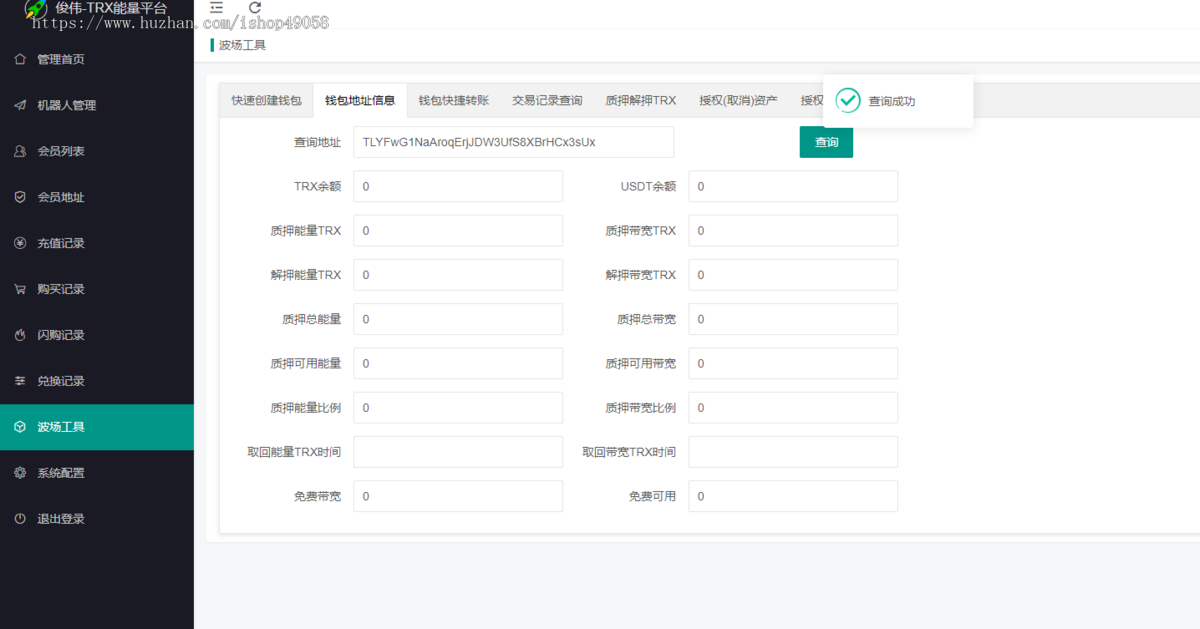1200x629 pixels.
Task: Click the rocket logo icon
Action: (35, 9)
